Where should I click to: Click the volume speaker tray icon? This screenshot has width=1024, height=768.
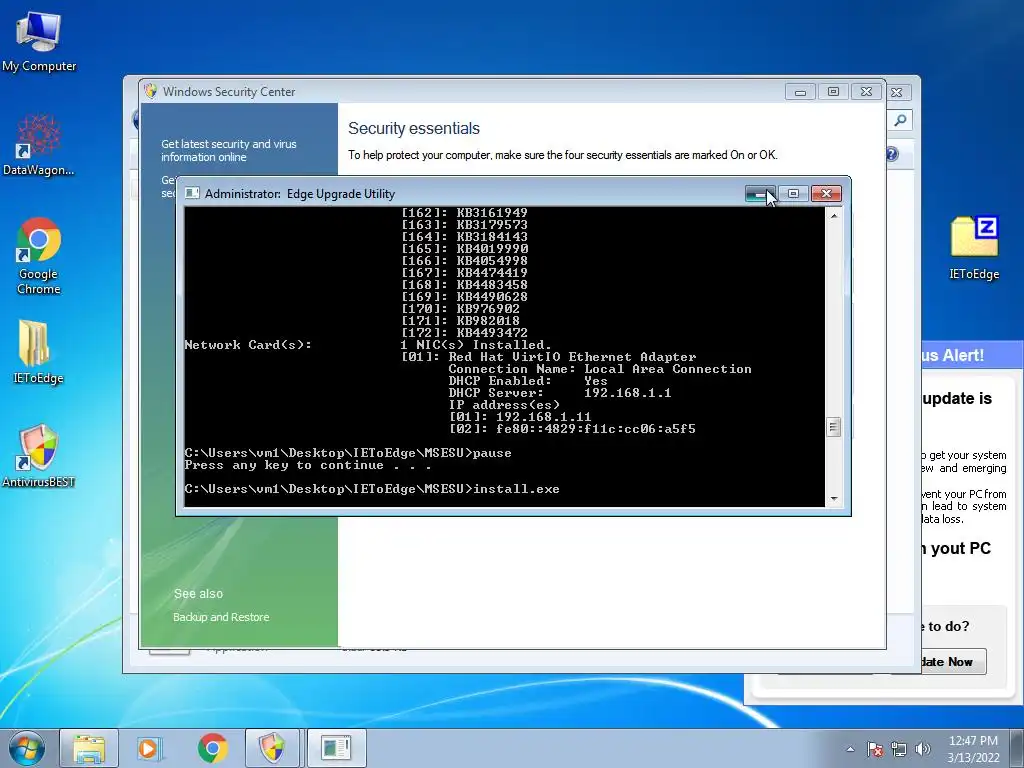[923, 749]
